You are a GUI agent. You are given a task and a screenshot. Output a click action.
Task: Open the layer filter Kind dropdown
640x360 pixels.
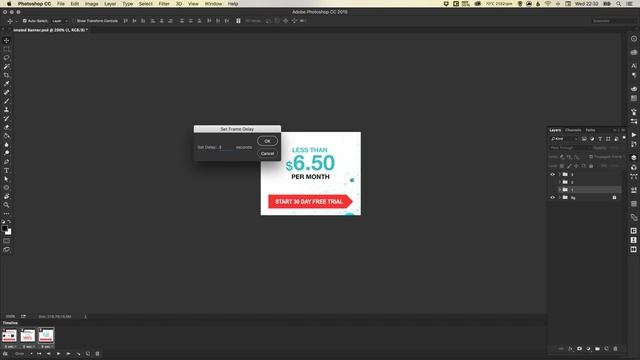564,139
